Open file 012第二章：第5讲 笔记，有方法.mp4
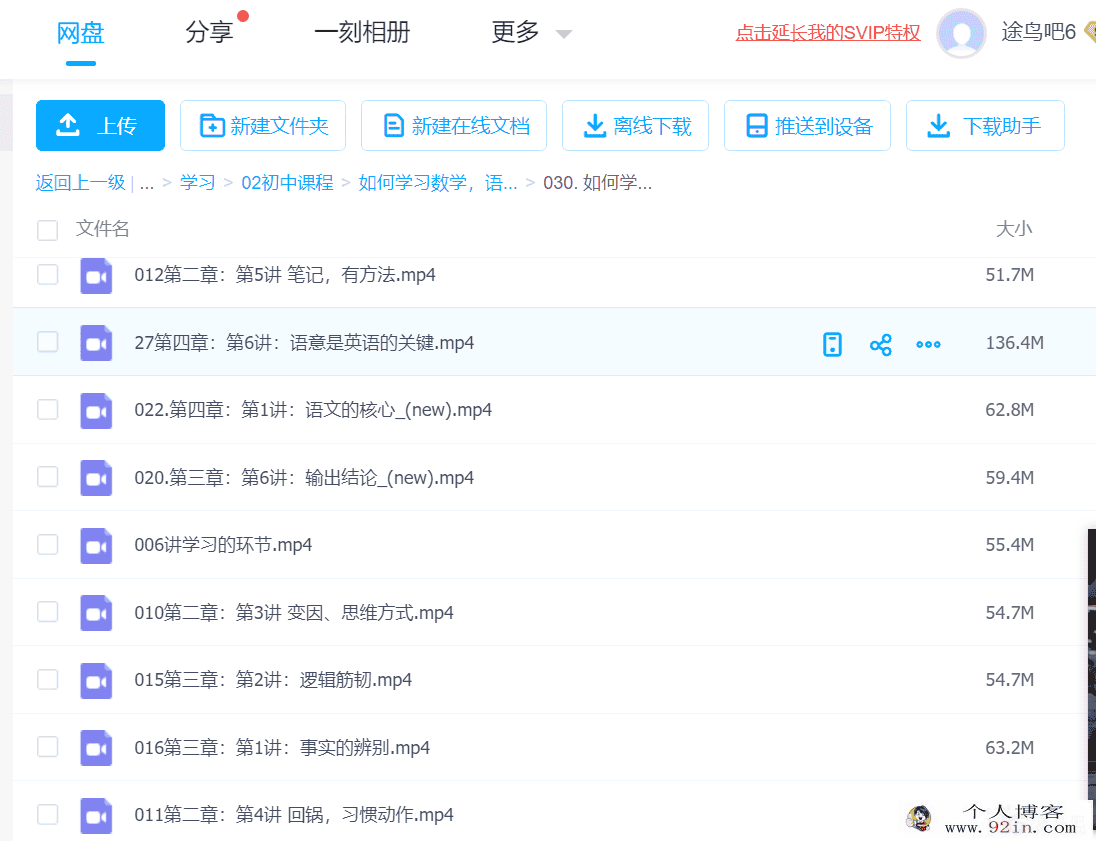The width and height of the screenshot is (1096, 841). (284, 275)
